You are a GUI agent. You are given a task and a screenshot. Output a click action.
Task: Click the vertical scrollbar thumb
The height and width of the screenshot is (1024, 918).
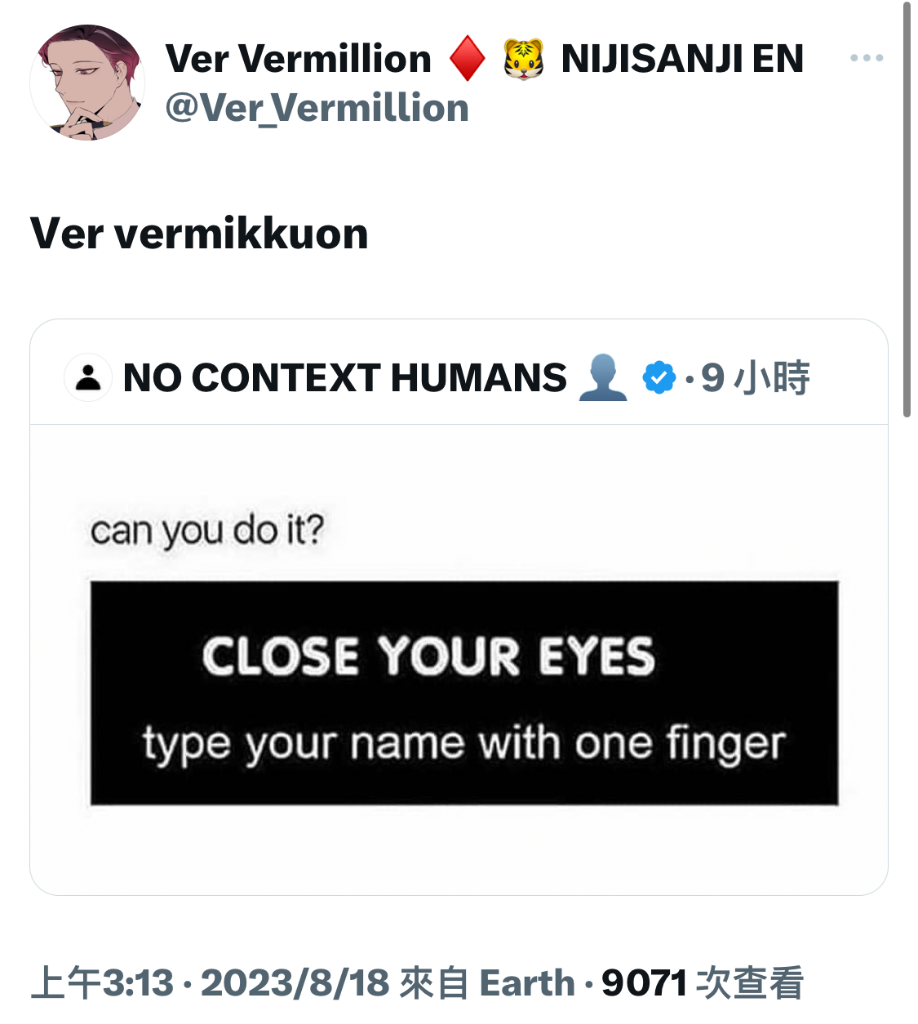point(907,209)
